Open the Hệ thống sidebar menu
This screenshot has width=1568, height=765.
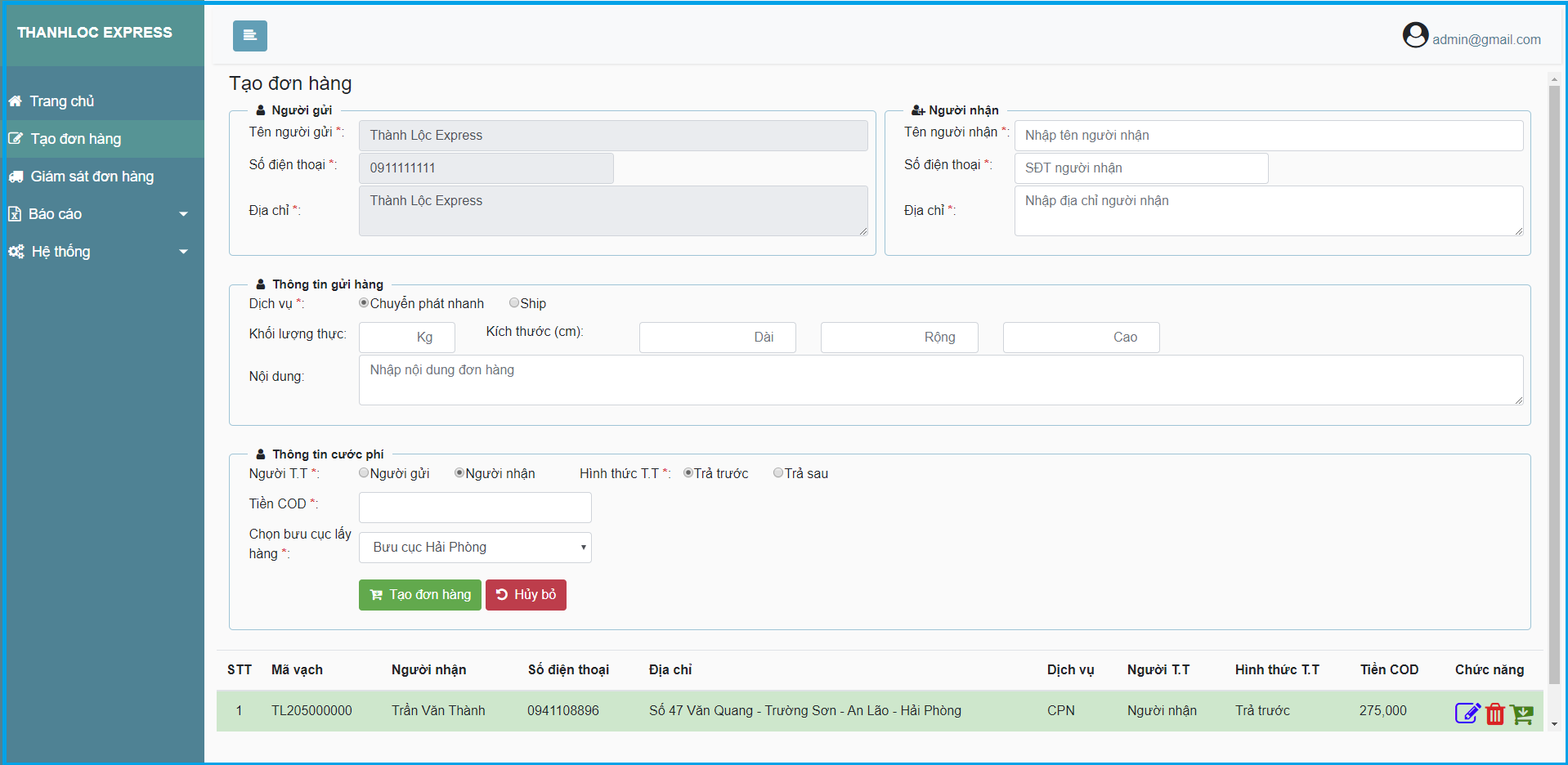coord(102,252)
